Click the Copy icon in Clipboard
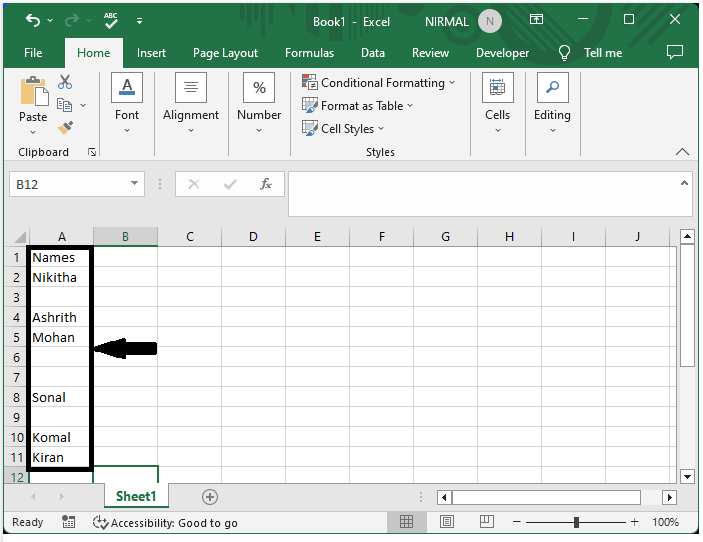Viewport: 703px width, 542px height. 65,105
